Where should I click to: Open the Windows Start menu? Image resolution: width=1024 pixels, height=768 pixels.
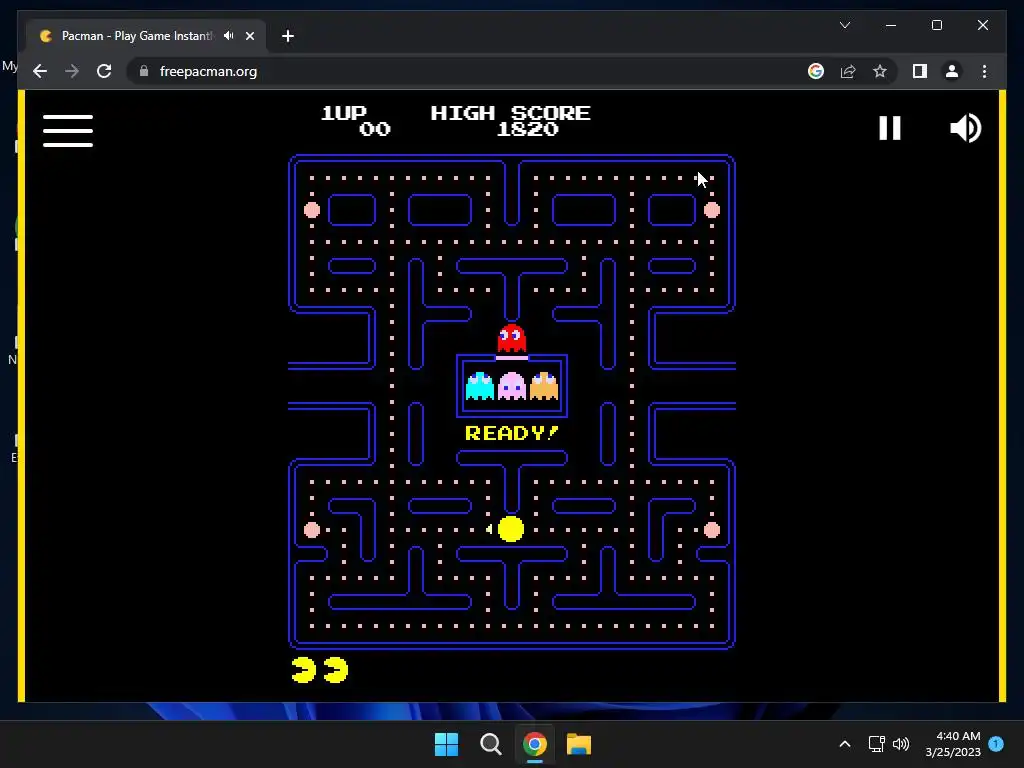[x=447, y=744]
